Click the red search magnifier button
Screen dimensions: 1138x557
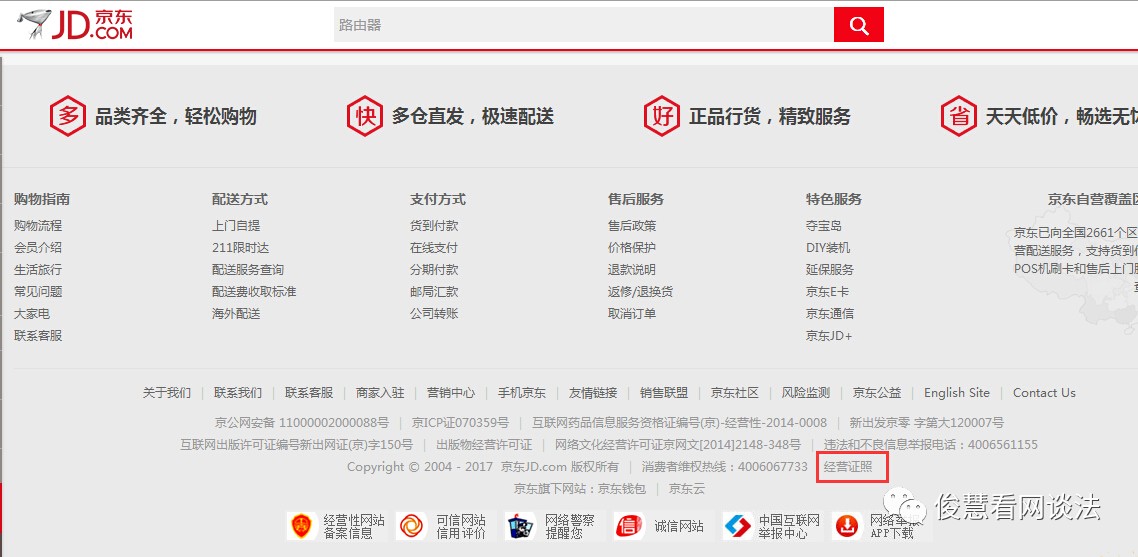(x=859, y=25)
